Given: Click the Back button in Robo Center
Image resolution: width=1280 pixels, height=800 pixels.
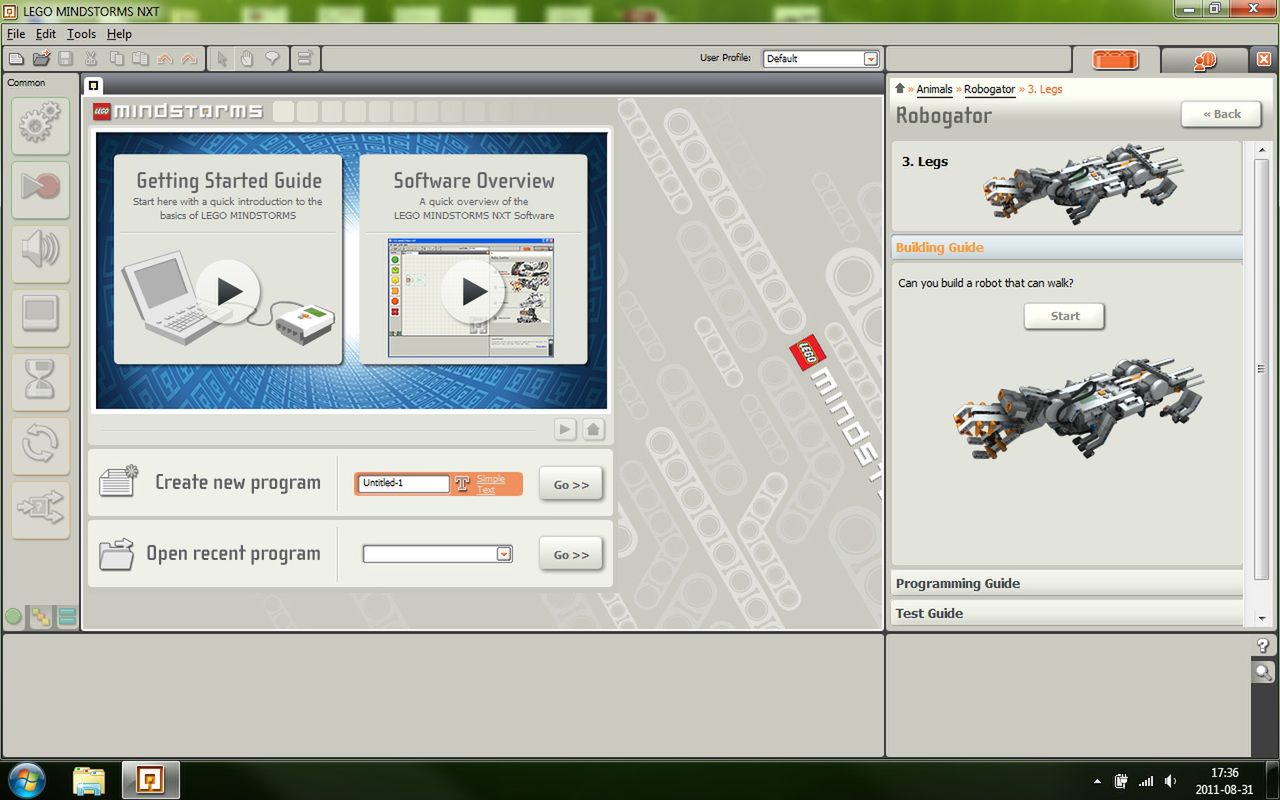Looking at the screenshot, I should point(1221,114).
